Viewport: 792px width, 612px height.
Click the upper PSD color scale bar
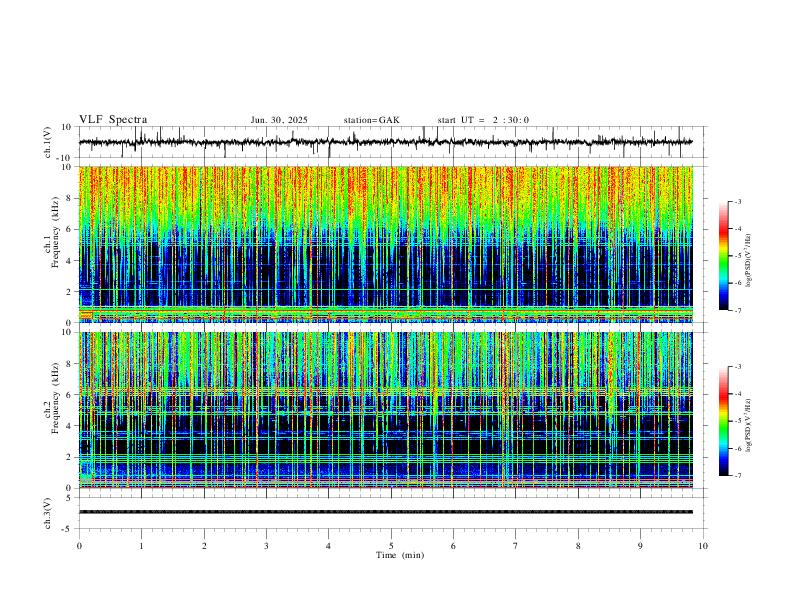click(x=724, y=256)
